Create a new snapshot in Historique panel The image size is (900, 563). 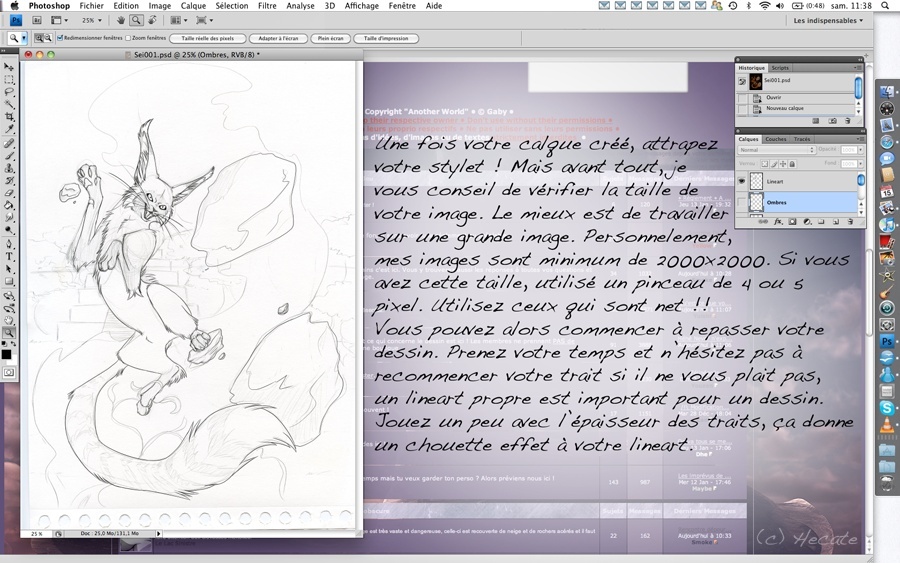pos(832,121)
